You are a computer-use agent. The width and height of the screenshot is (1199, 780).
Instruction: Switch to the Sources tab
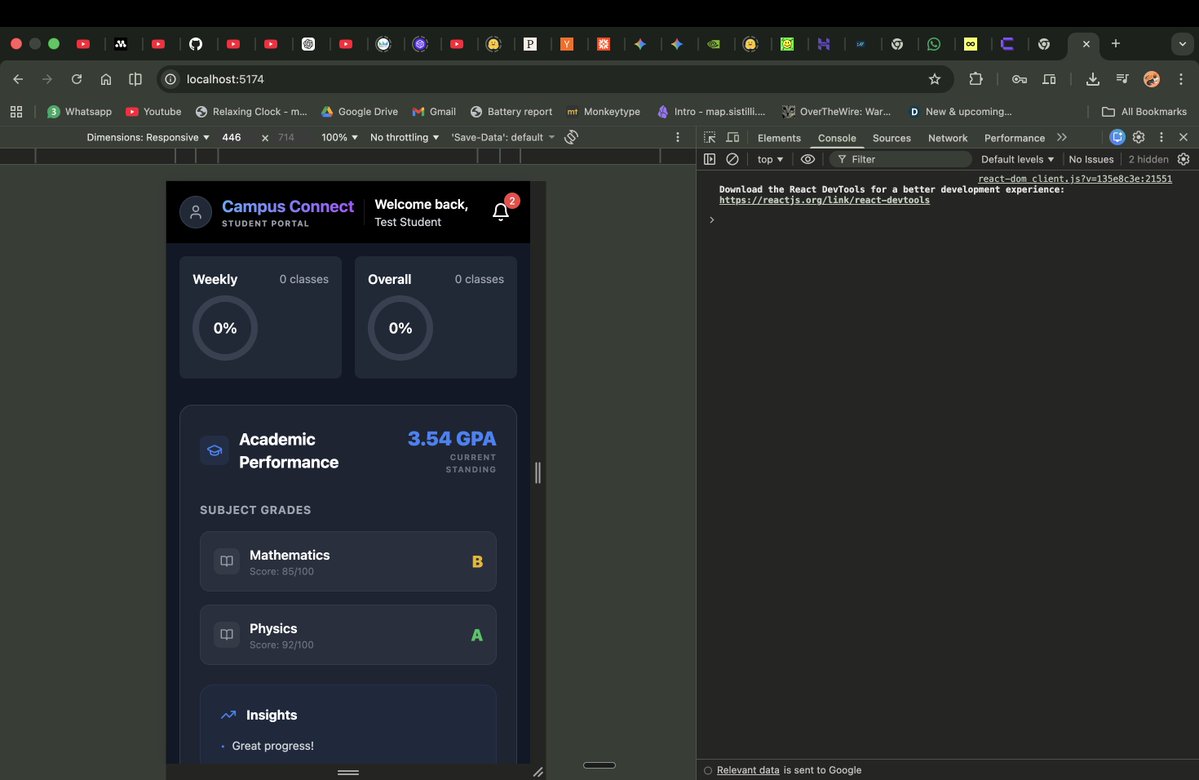tap(892, 138)
